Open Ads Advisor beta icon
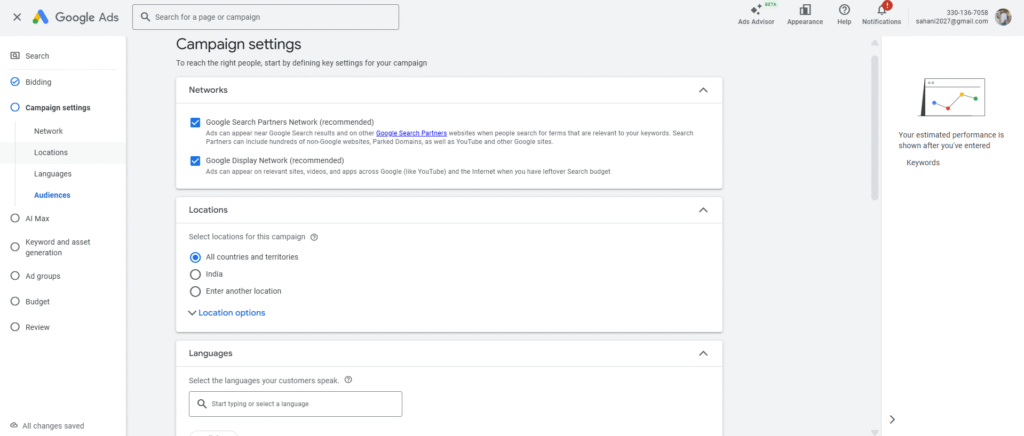This screenshot has height=436, width=1024. [x=755, y=11]
